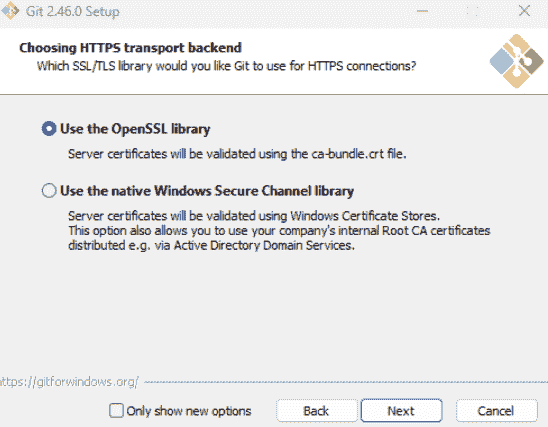Screen dimensions: 548x427
Task: Click the Git 2.46.0 Setup title text
Action: point(73,12)
